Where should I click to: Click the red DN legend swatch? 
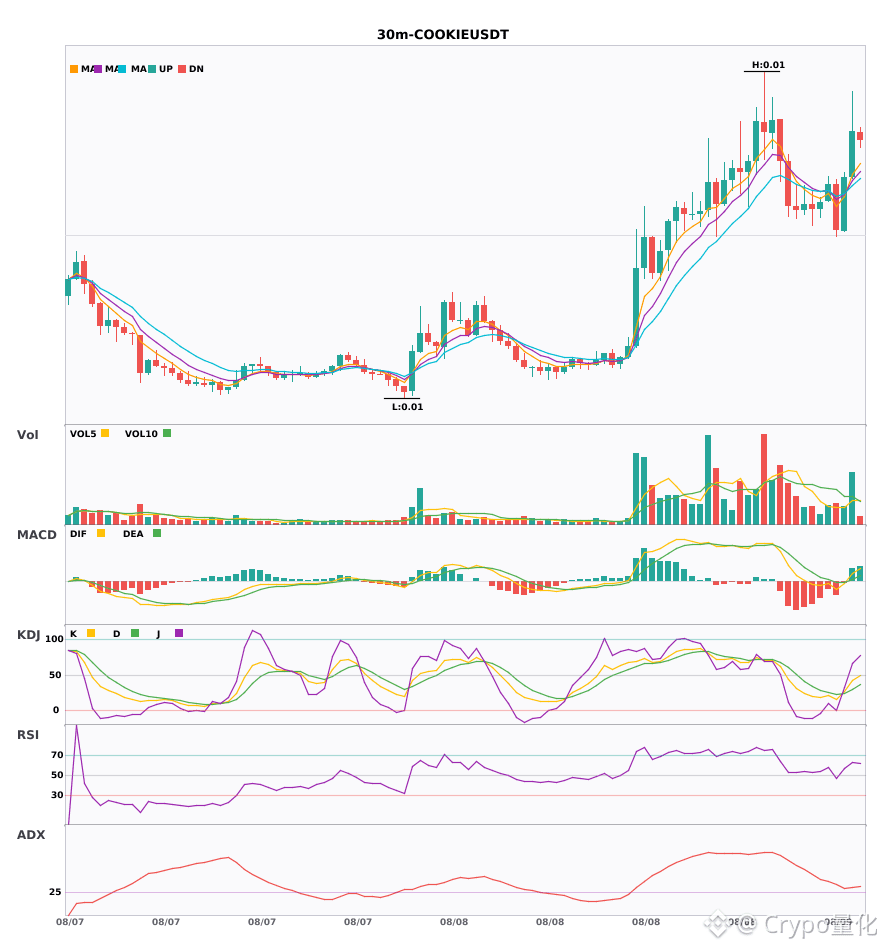[182, 69]
